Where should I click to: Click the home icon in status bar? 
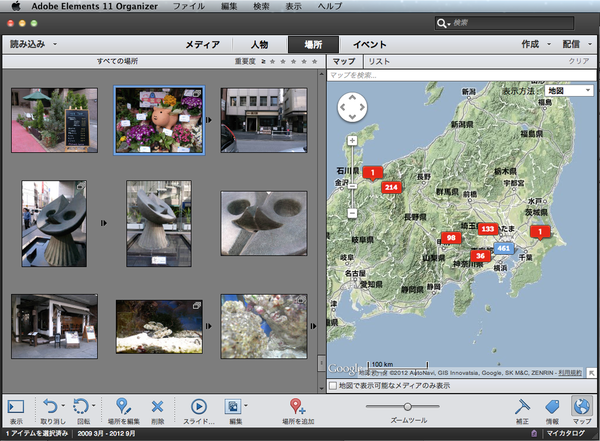pos(534,433)
